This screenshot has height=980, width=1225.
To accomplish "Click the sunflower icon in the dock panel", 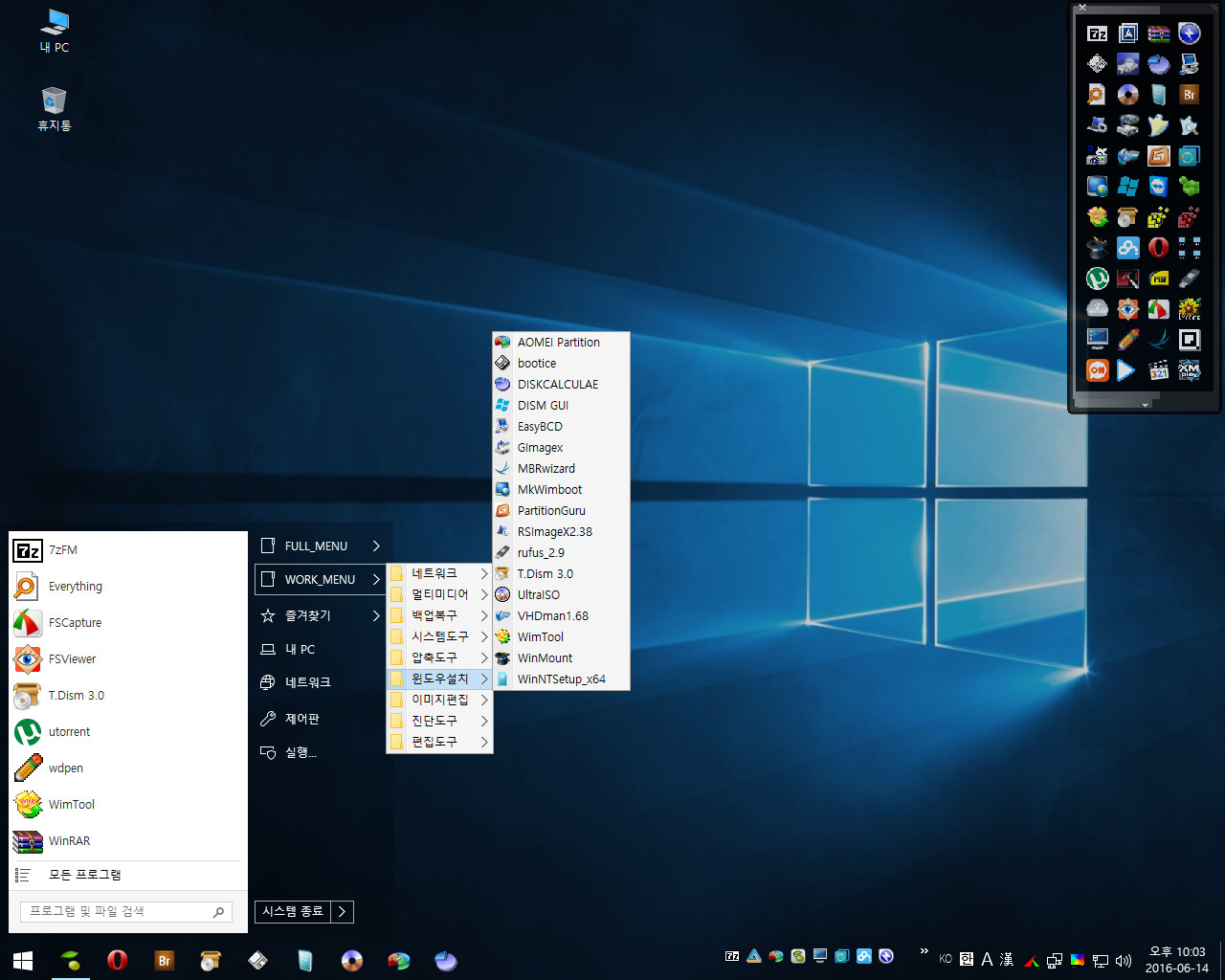I will 1190,309.
